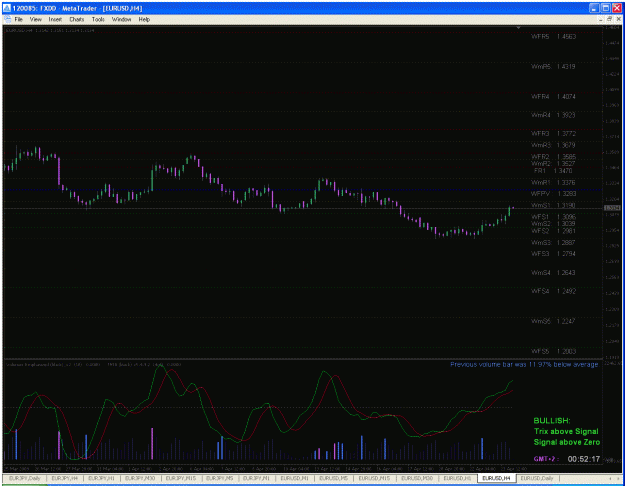Click the 'Signal above Zero' text
Viewport: 625px width, 486px height.
[567, 442]
